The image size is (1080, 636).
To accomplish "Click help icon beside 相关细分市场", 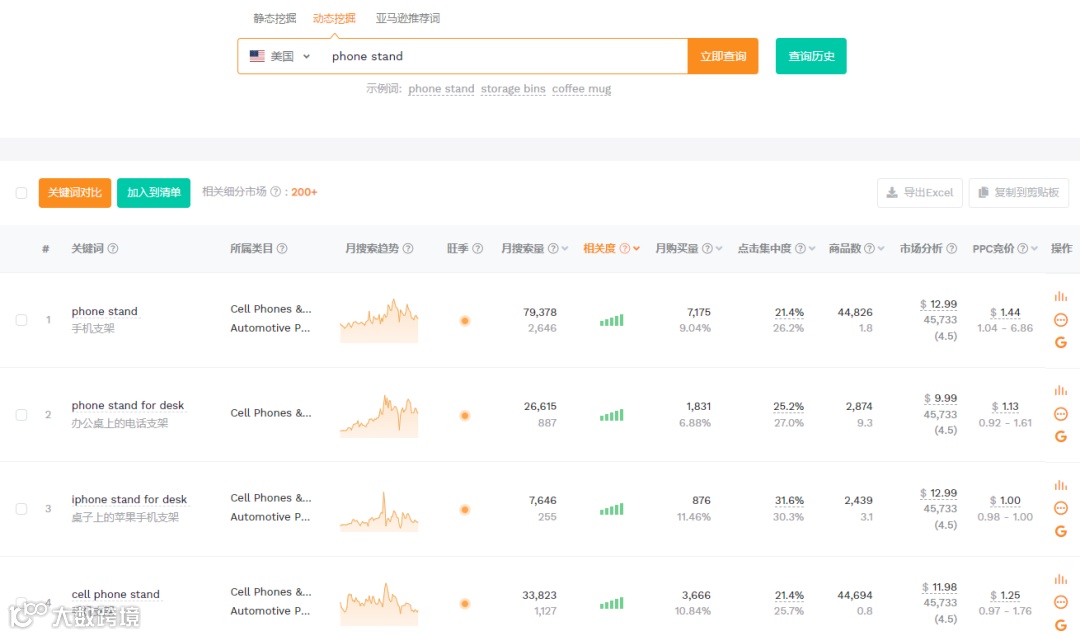I will pyautogui.click(x=276, y=192).
